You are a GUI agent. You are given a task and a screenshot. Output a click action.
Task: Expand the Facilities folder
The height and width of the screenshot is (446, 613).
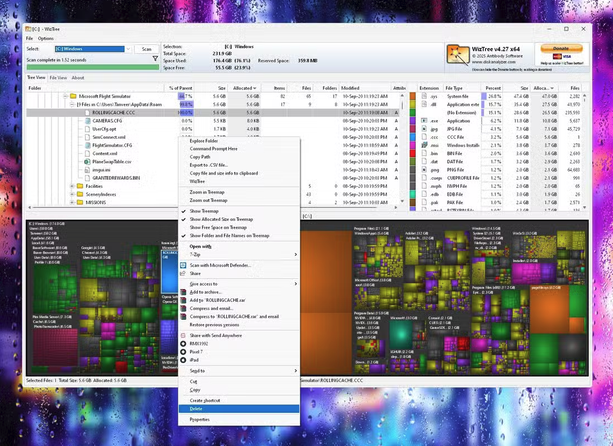72,186
